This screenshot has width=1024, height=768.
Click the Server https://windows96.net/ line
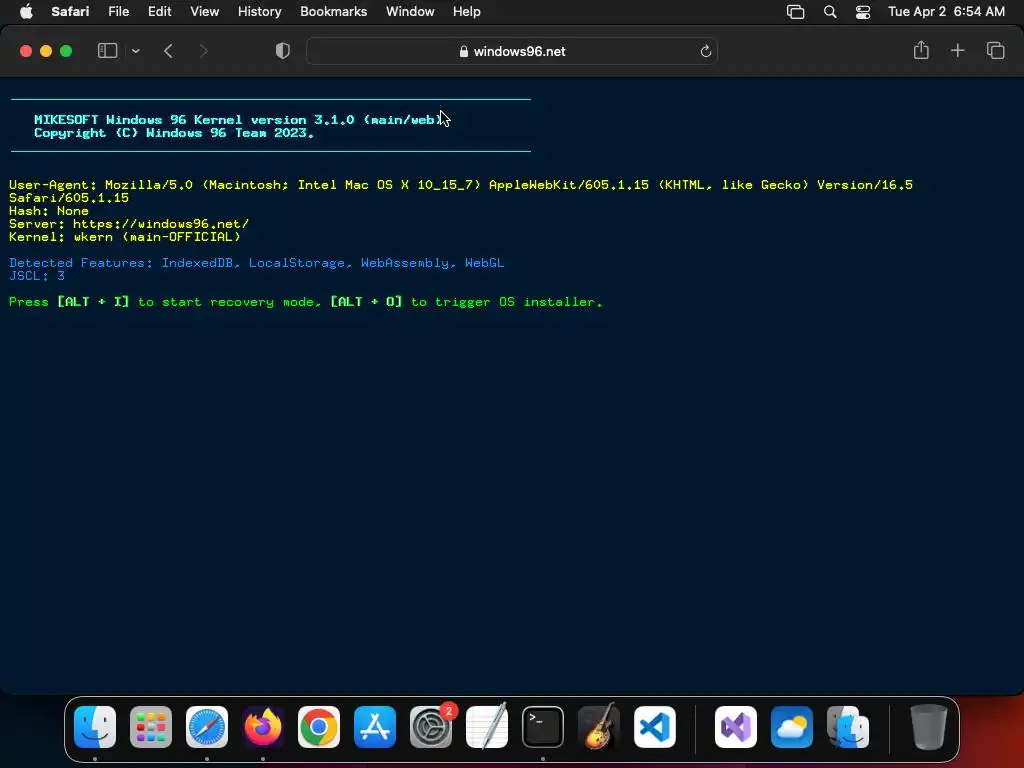click(x=129, y=224)
